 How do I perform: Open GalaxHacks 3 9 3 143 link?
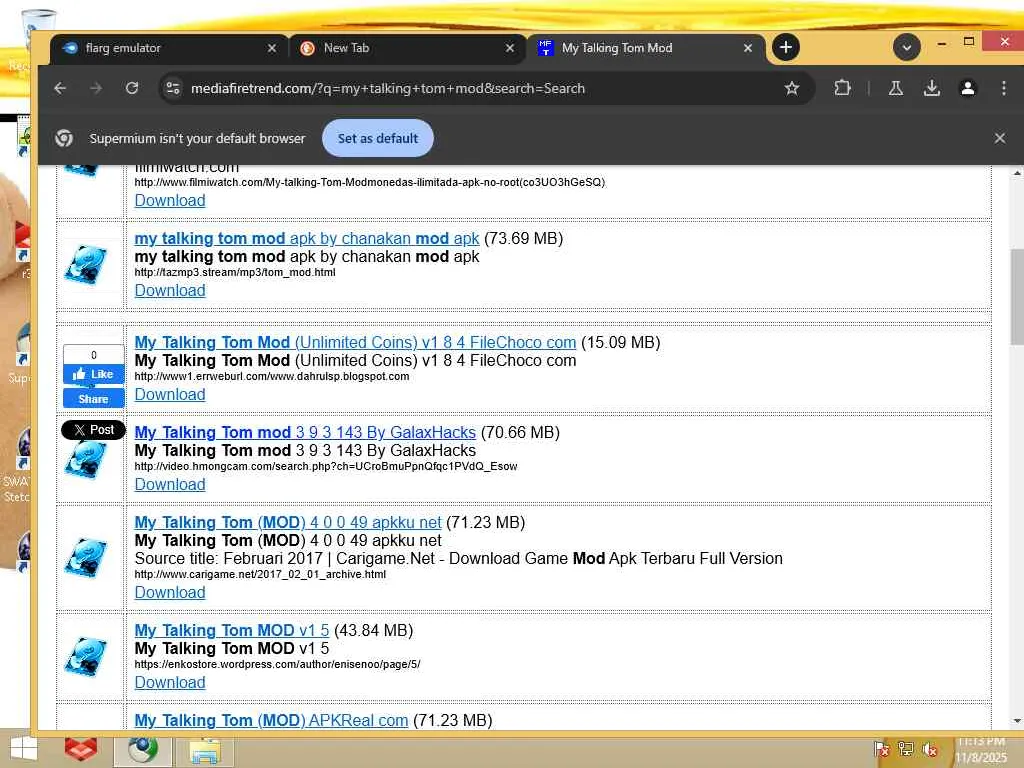point(305,432)
